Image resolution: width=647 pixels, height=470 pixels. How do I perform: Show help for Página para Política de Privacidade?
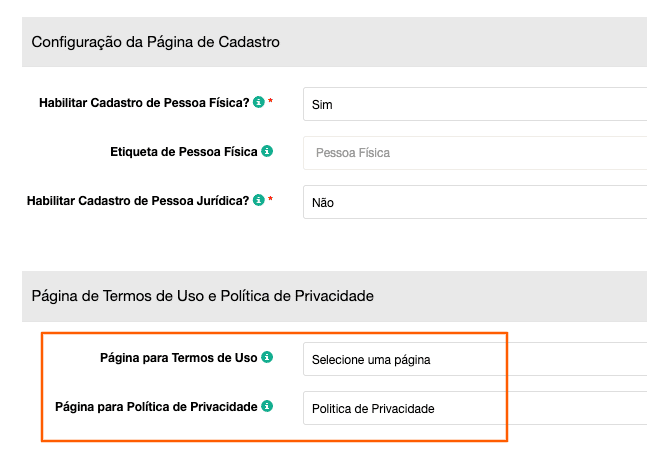281,407
